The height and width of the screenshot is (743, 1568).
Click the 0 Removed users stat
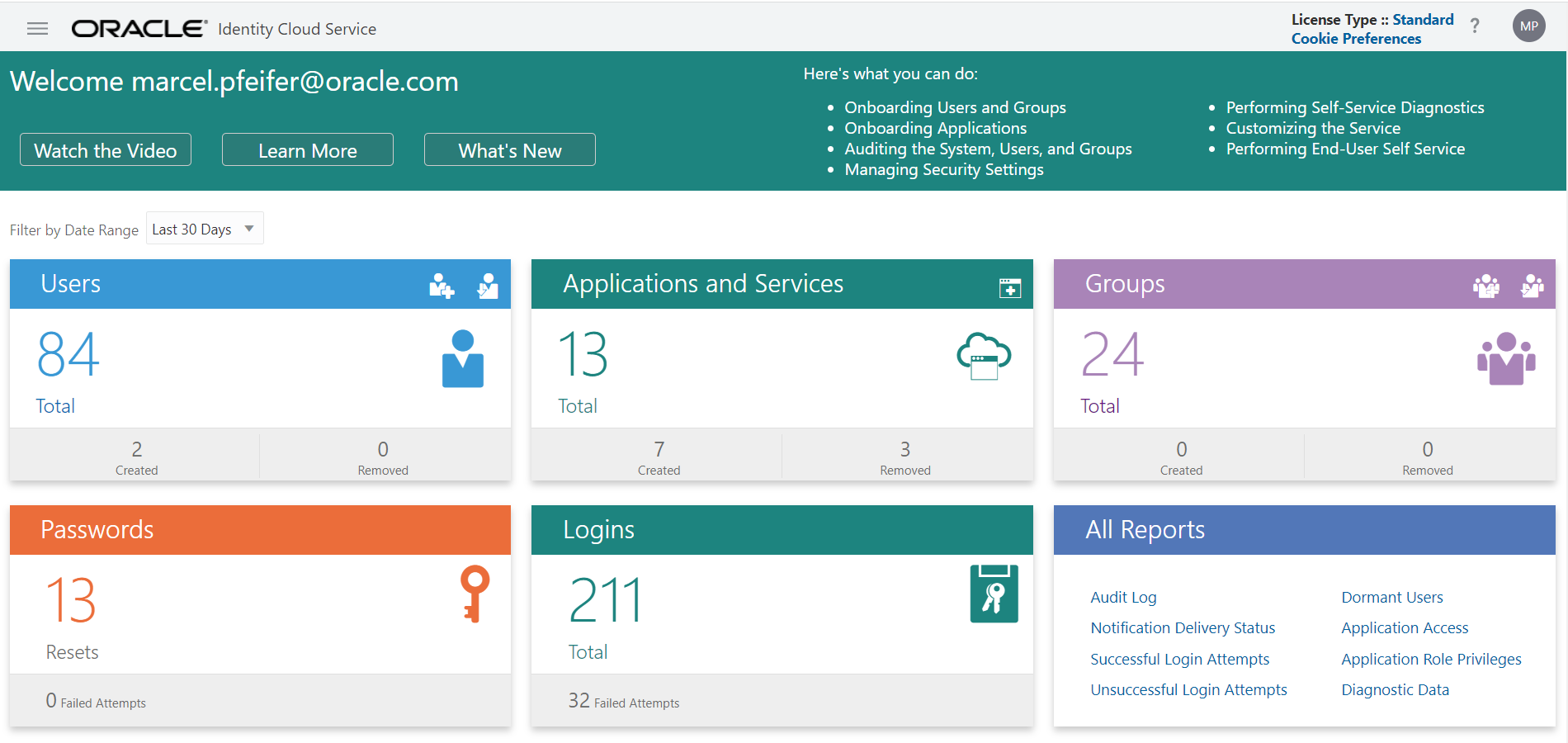pyautogui.click(x=383, y=457)
